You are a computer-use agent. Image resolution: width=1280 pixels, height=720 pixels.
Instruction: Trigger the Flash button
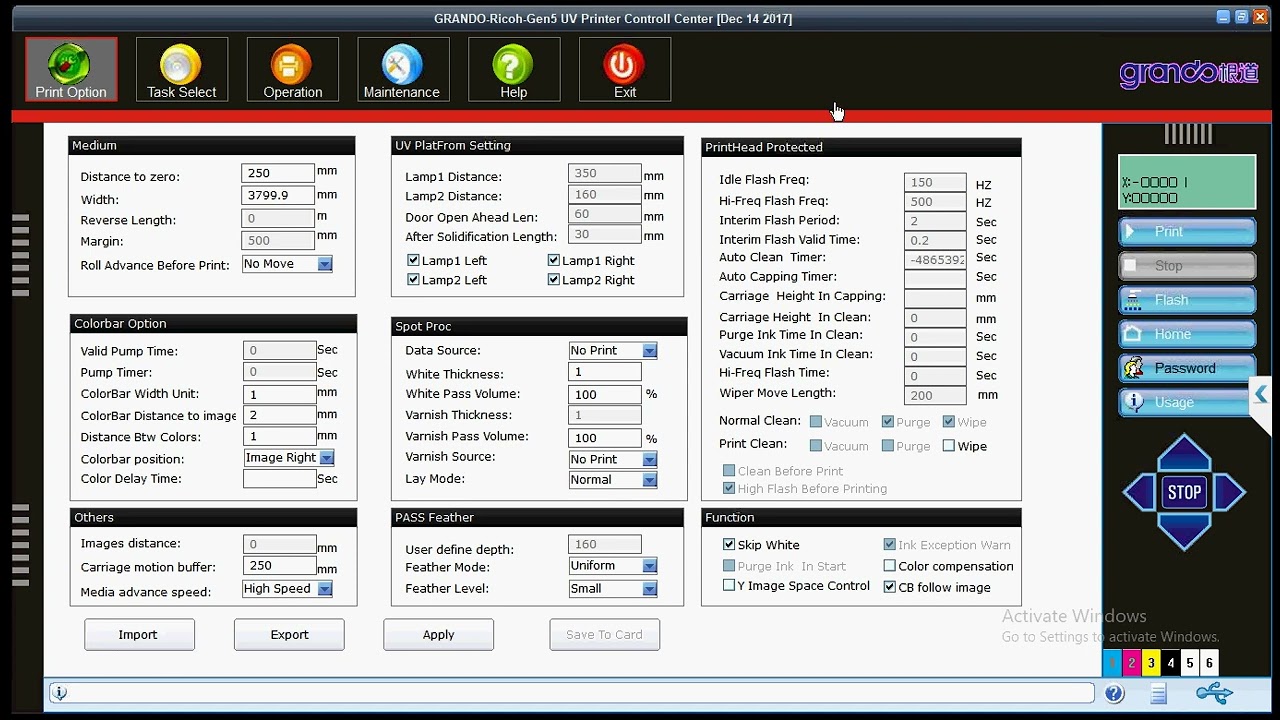click(x=1187, y=300)
